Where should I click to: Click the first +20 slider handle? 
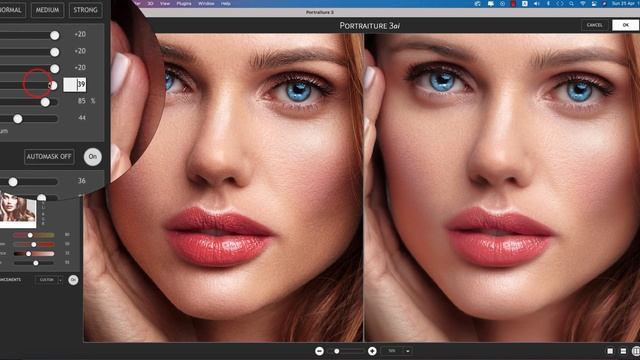(54, 36)
